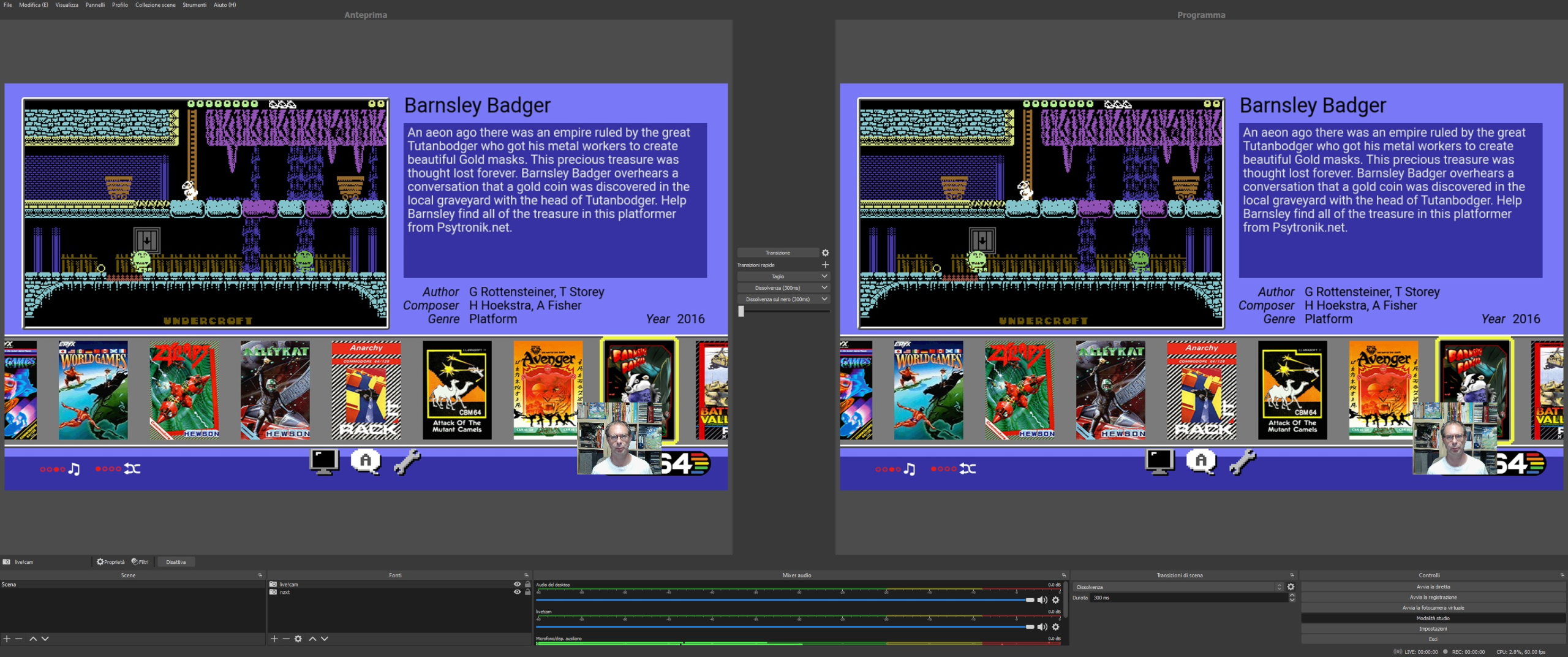
Task: Increase the Durata value with up stepper
Action: point(1292,596)
